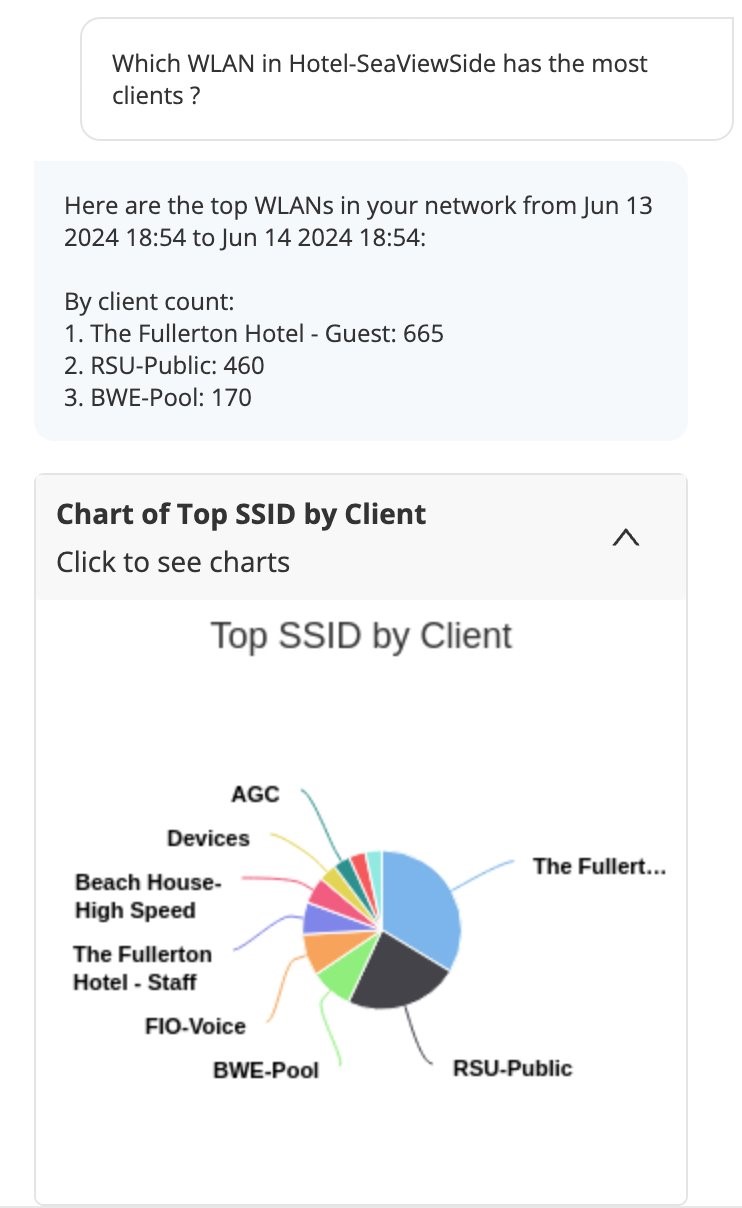Select the yellow Devices pie slice
Viewport: 742px width, 1208px height.
click(x=335, y=875)
